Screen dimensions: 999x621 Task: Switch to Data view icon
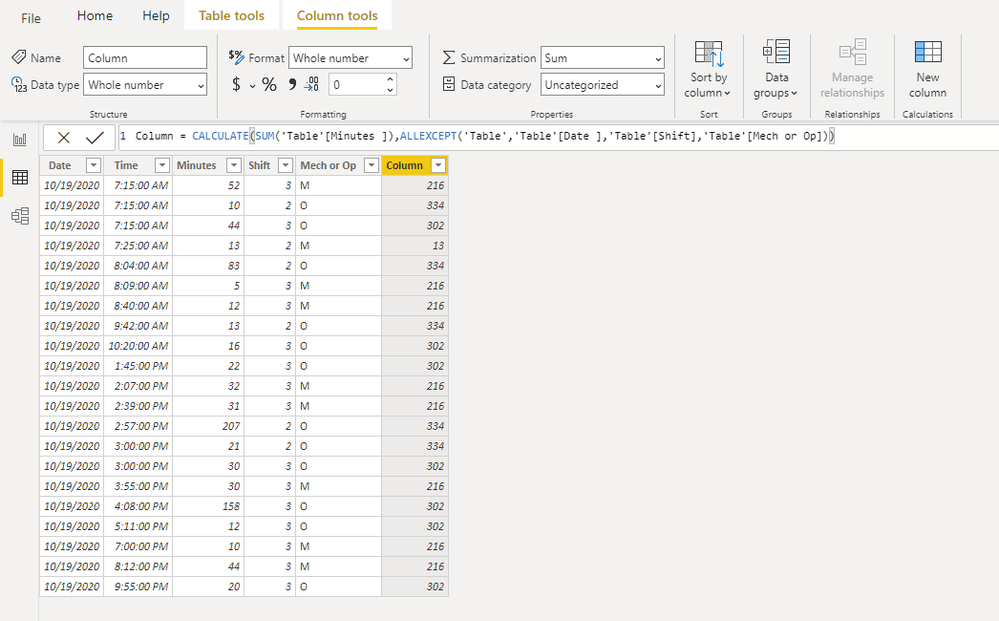pyautogui.click(x=20, y=177)
